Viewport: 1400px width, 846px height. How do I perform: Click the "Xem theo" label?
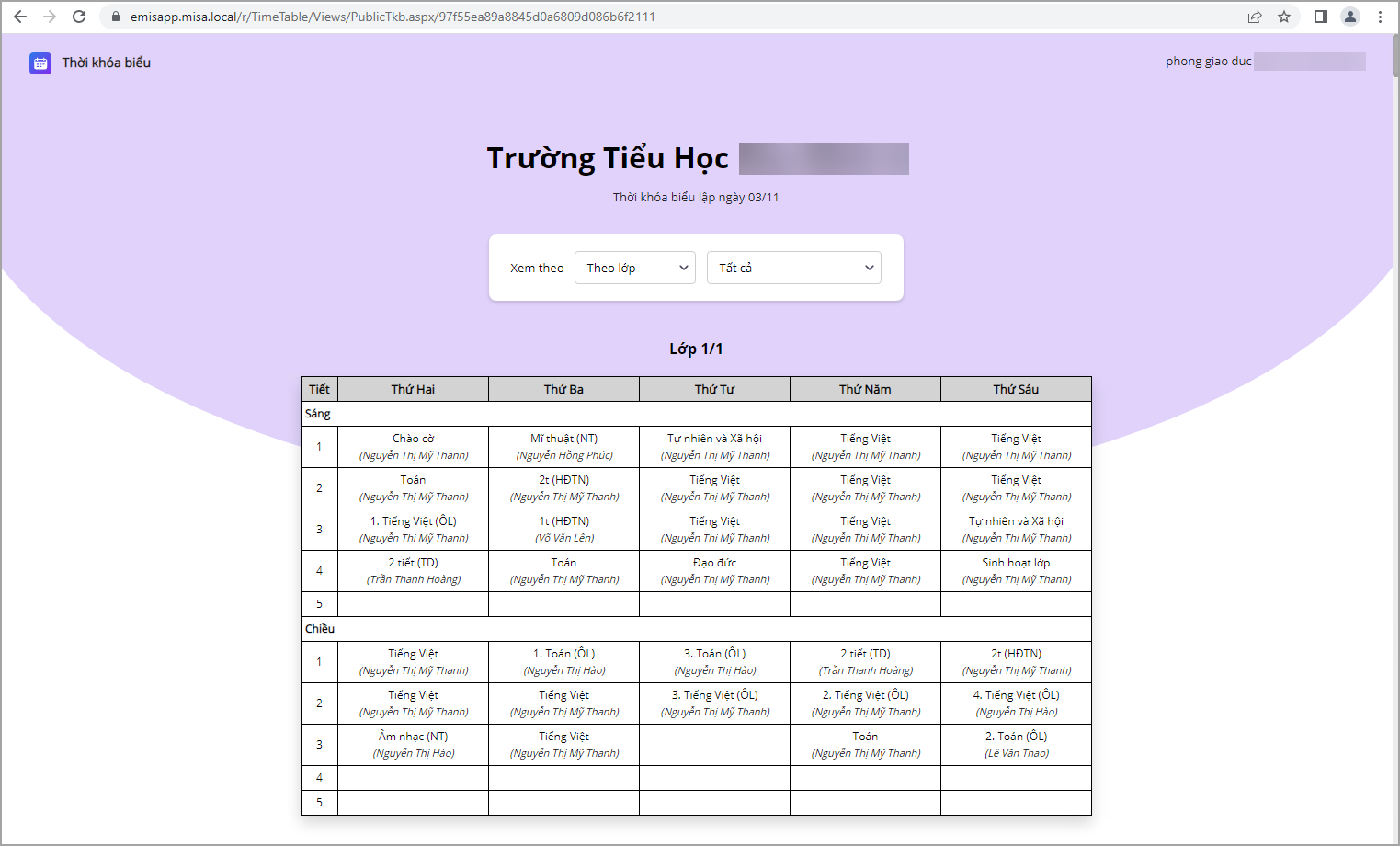point(537,268)
